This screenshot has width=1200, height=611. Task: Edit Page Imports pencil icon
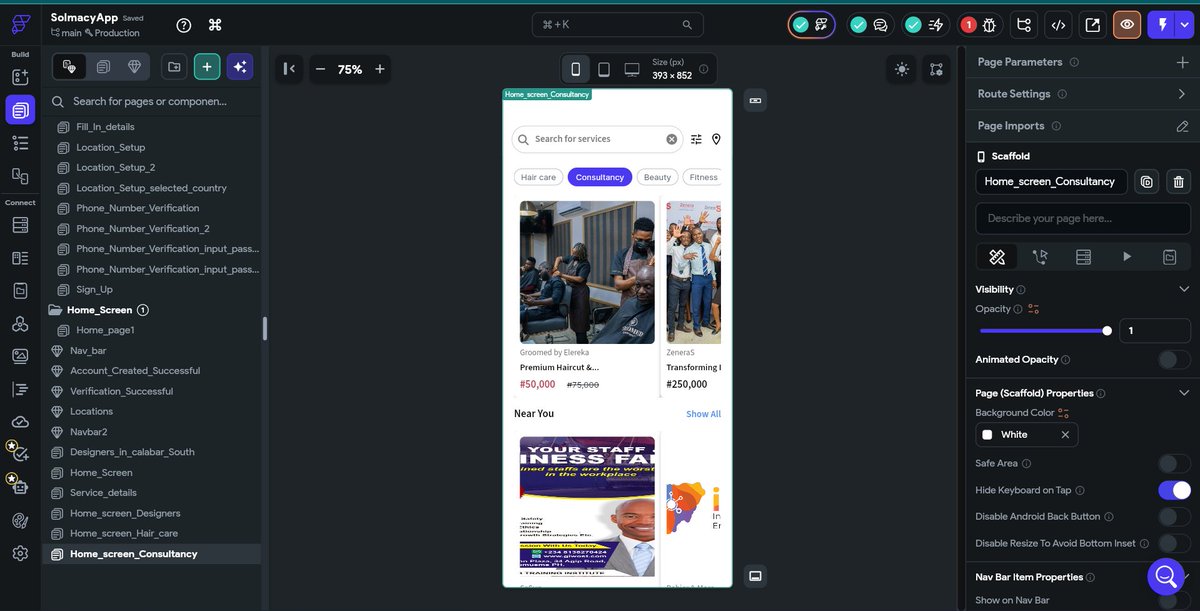click(x=1182, y=126)
